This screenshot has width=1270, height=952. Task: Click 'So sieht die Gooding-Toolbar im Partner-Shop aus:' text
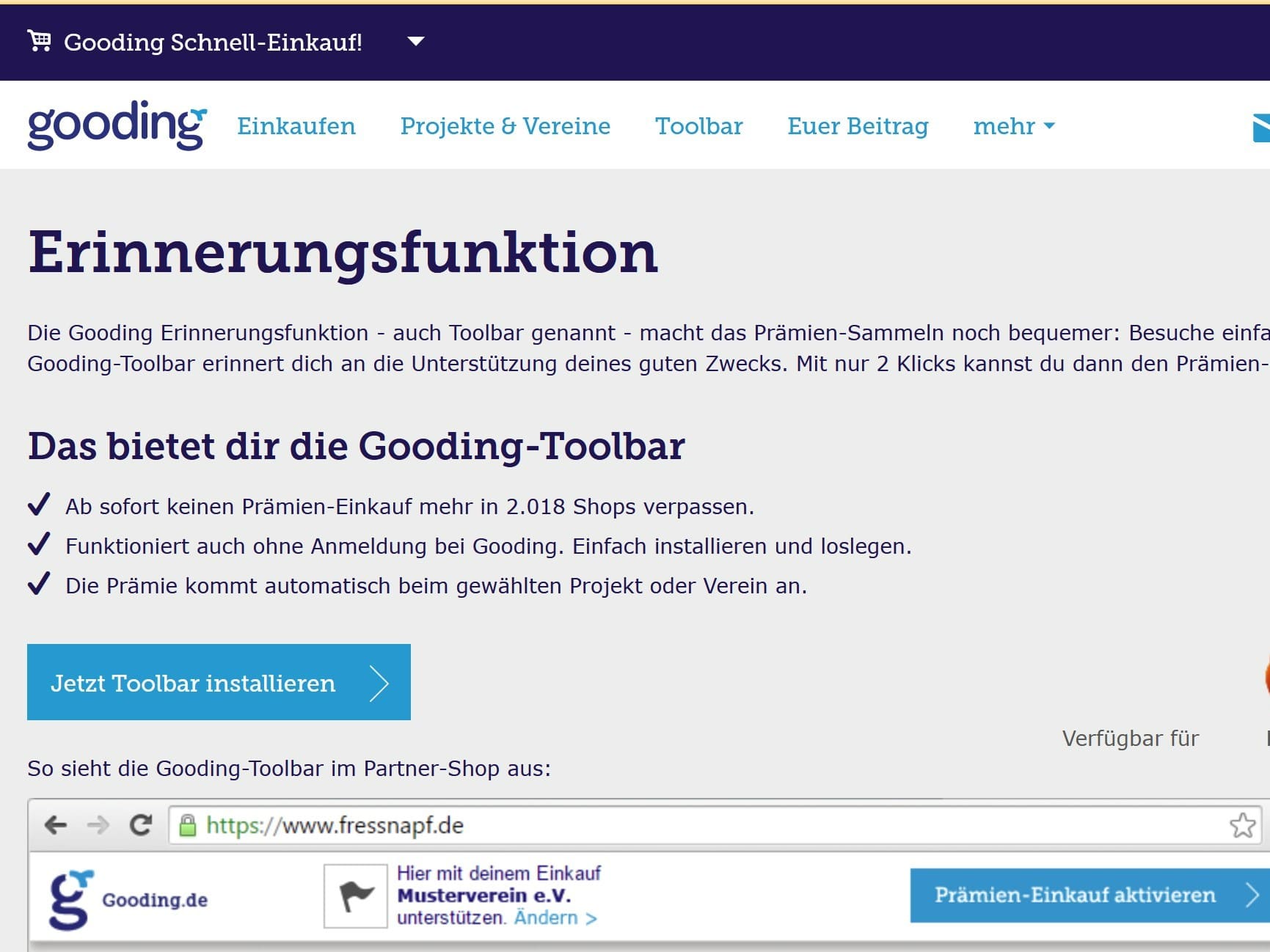tap(289, 769)
